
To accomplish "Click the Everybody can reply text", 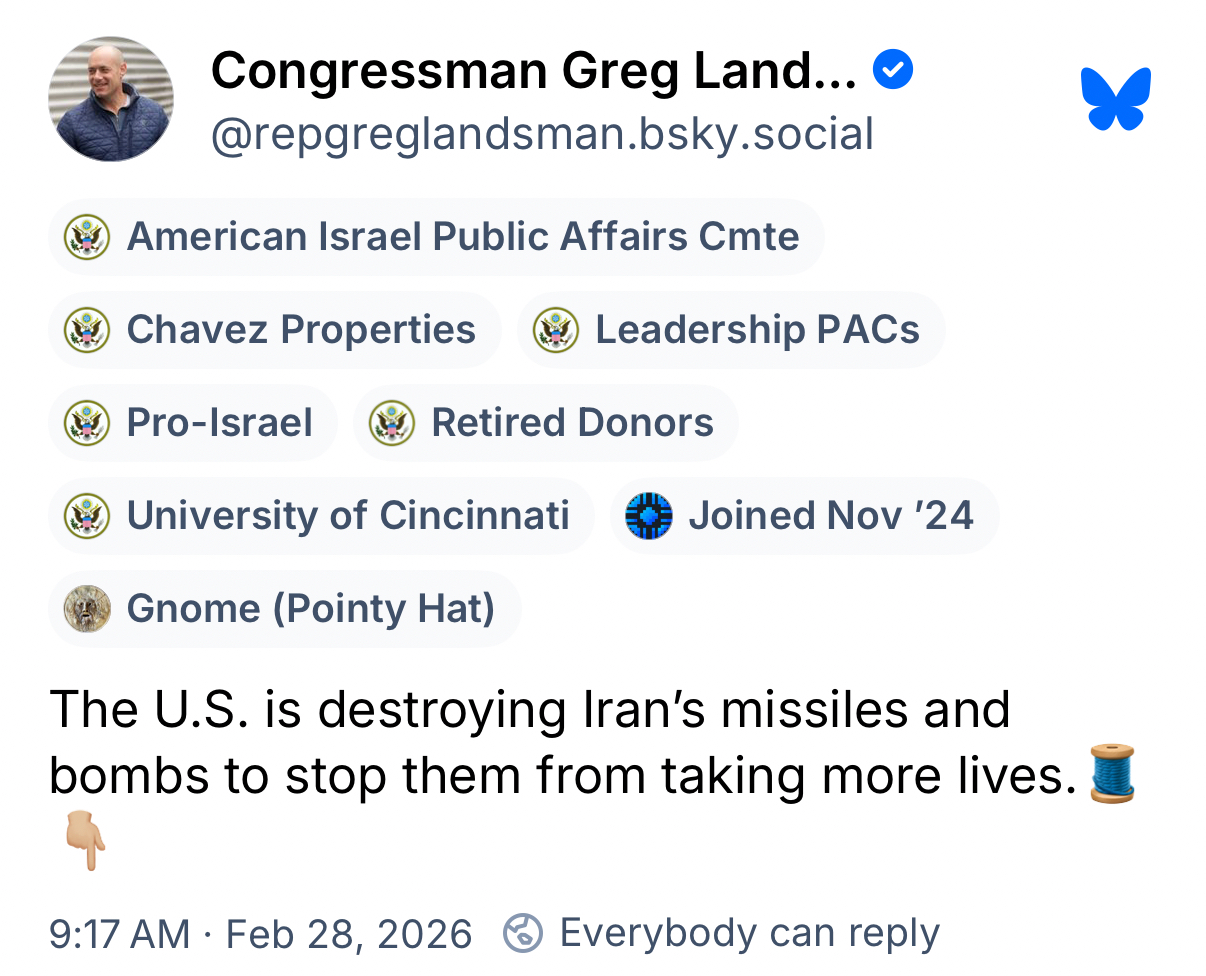I will [749, 933].
